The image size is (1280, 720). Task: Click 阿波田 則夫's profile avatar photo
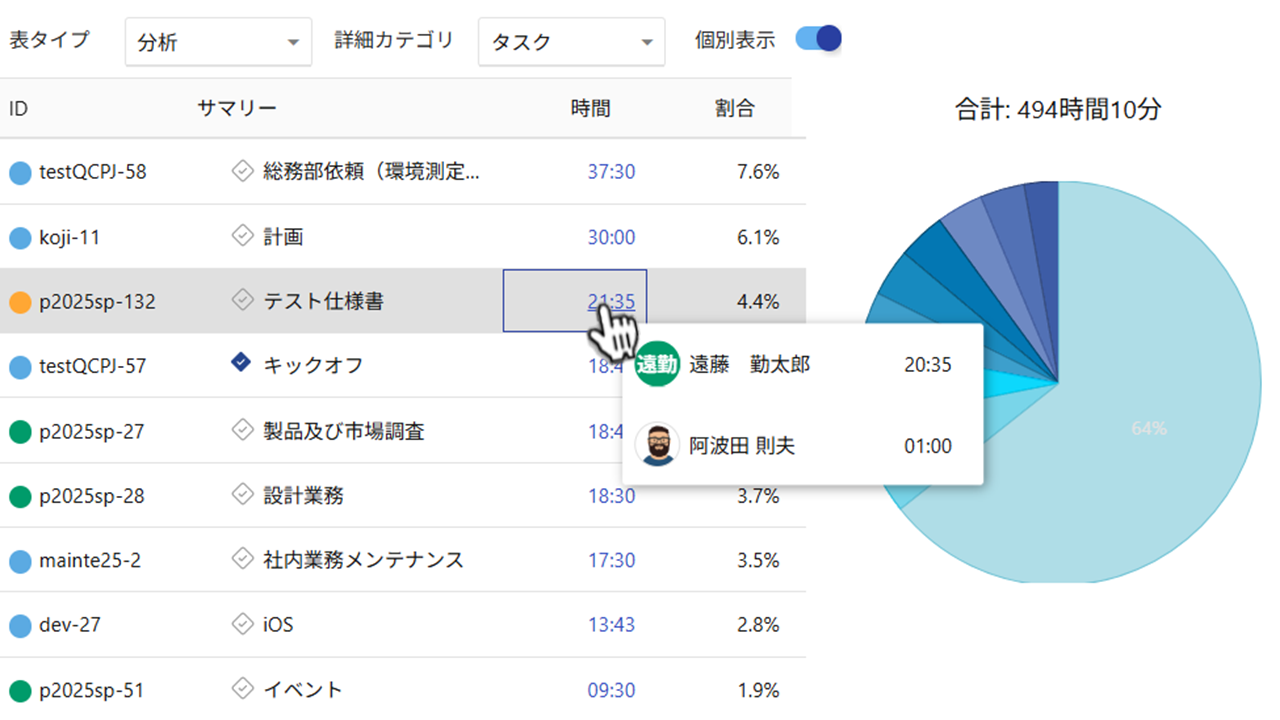coord(657,445)
